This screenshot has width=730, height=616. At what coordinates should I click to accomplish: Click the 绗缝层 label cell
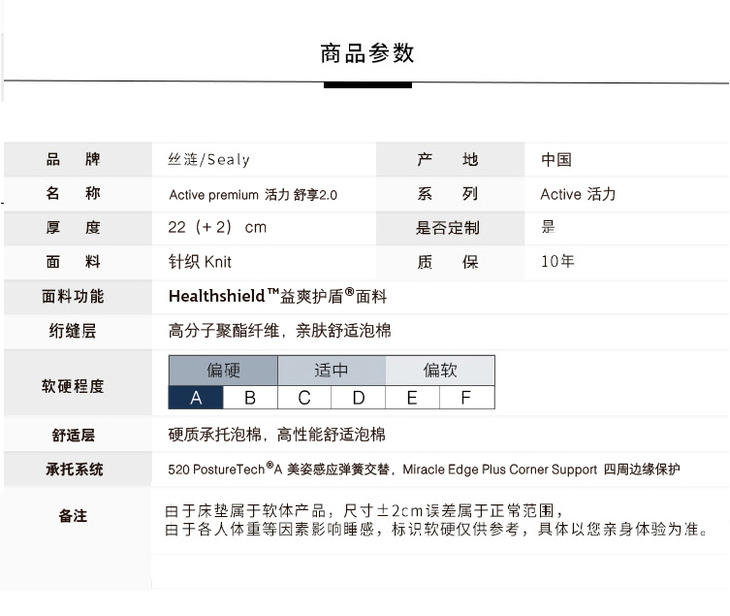tap(78, 331)
